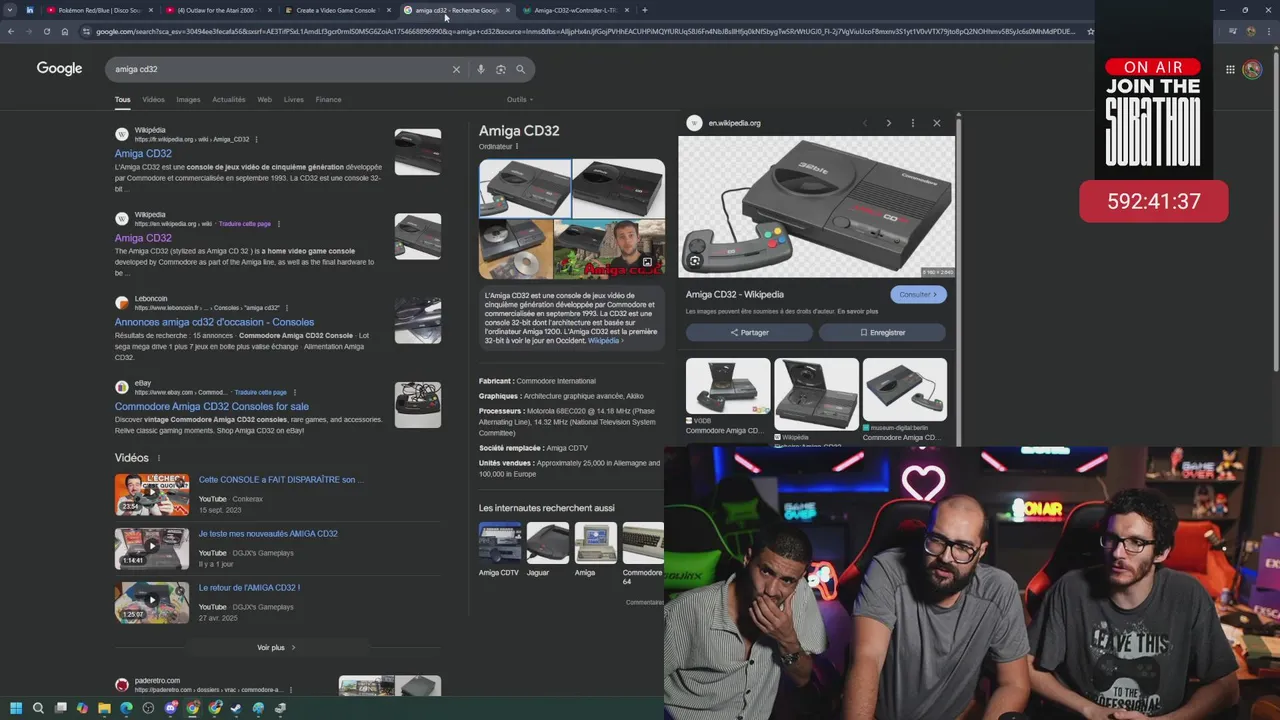This screenshot has width=1280, height=720.
Task: Switch to the Images search tab
Action: pos(188,99)
